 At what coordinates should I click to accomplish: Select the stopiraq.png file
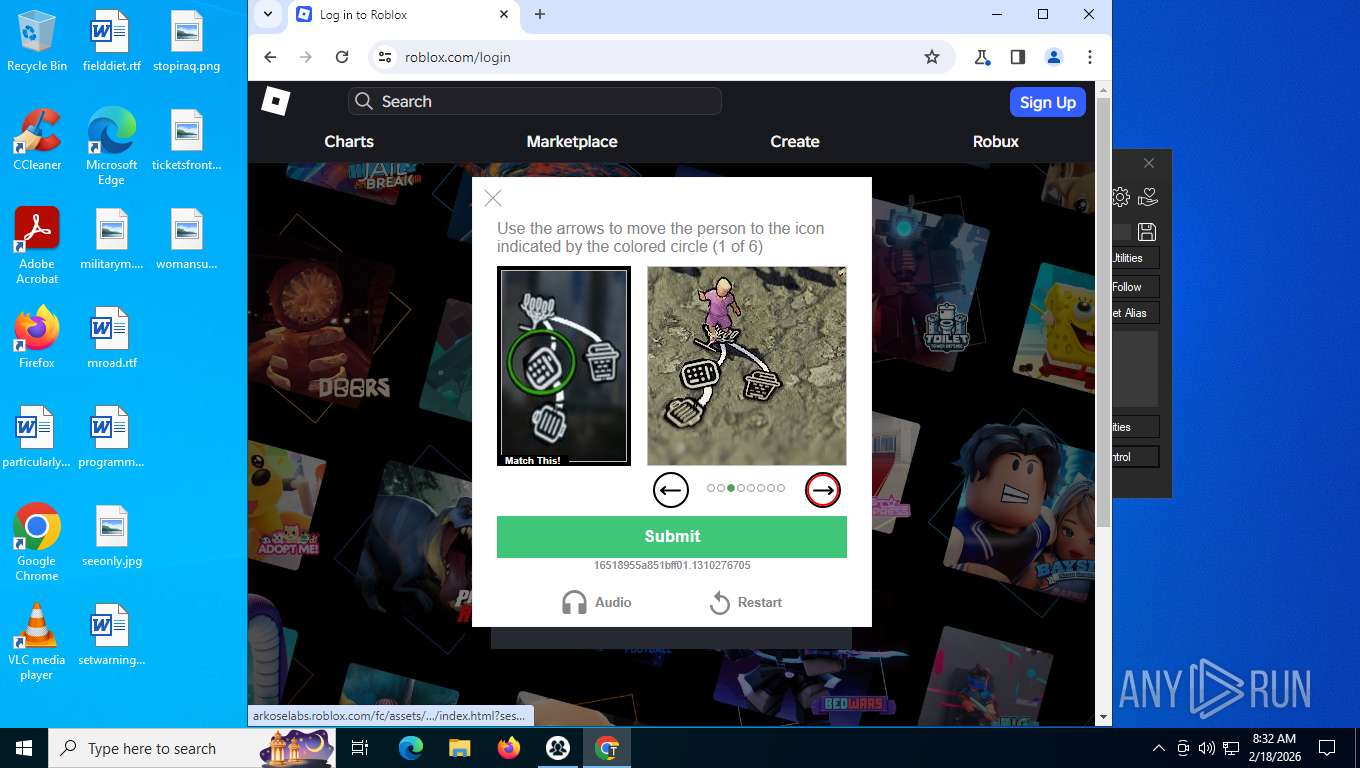tap(186, 42)
